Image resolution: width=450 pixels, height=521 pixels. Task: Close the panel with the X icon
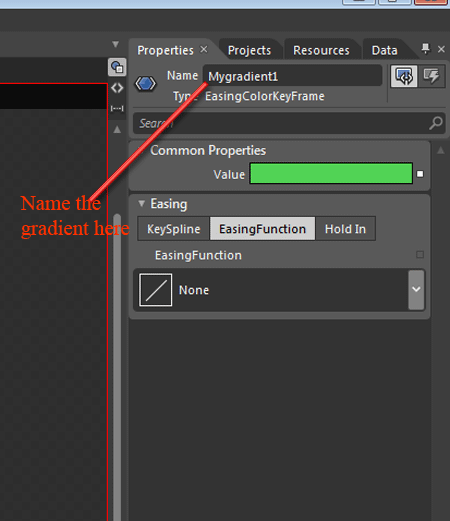(x=441, y=49)
